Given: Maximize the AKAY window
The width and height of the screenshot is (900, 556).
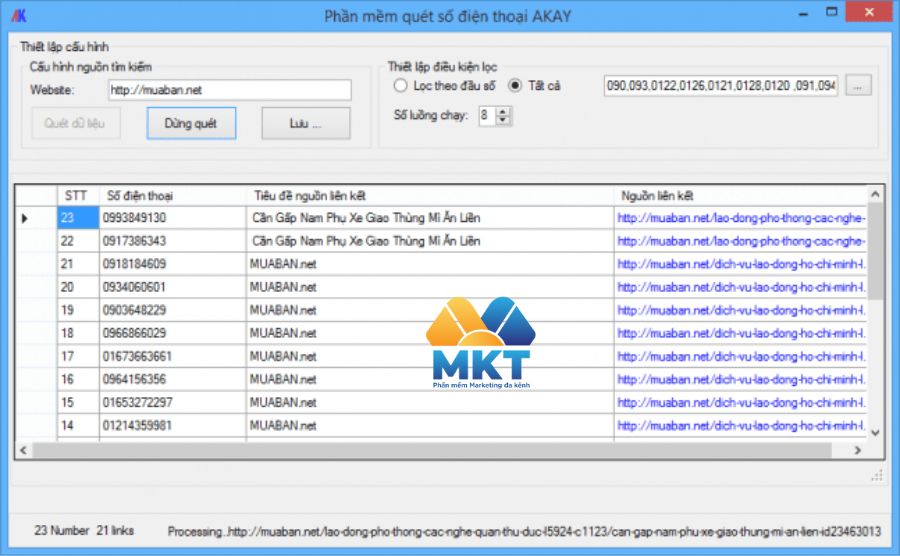Looking at the screenshot, I should tap(832, 12).
